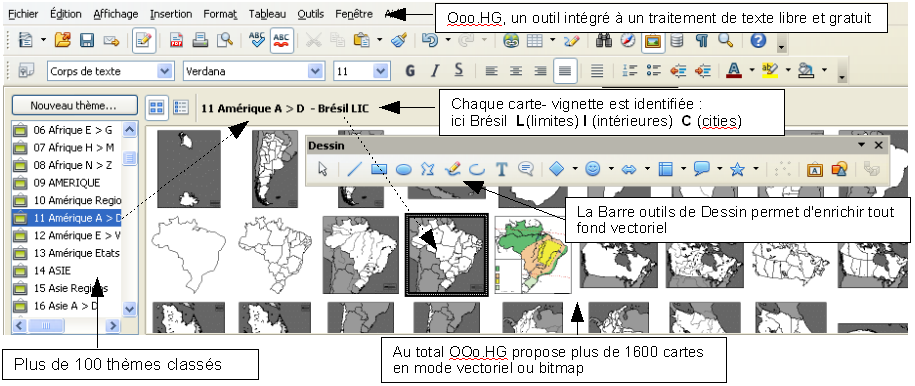Screen dimensions: 915x386
Task: Open the font color dropdown arrow
Action: (x=752, y=71)
